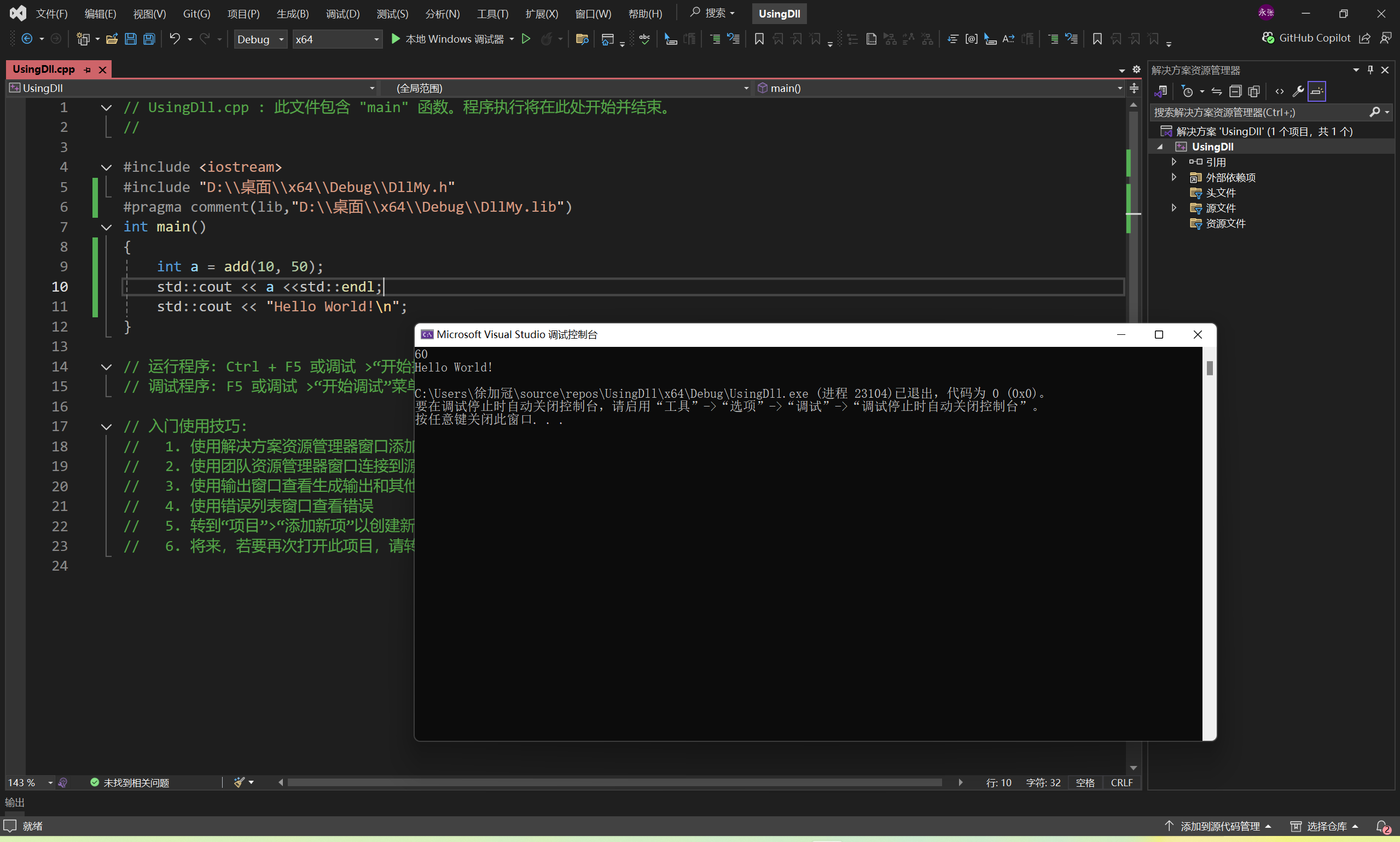
Task: Click editor settings gear icon above code
Action: pyautogui.click(x=1136, y=69)
